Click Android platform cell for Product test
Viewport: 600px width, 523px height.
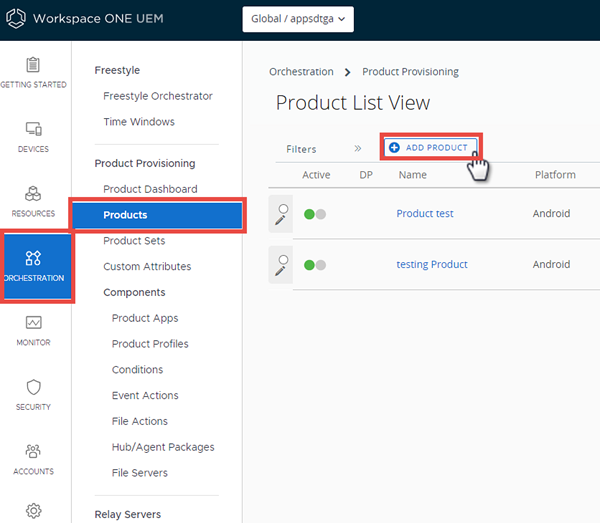[551, 213]
